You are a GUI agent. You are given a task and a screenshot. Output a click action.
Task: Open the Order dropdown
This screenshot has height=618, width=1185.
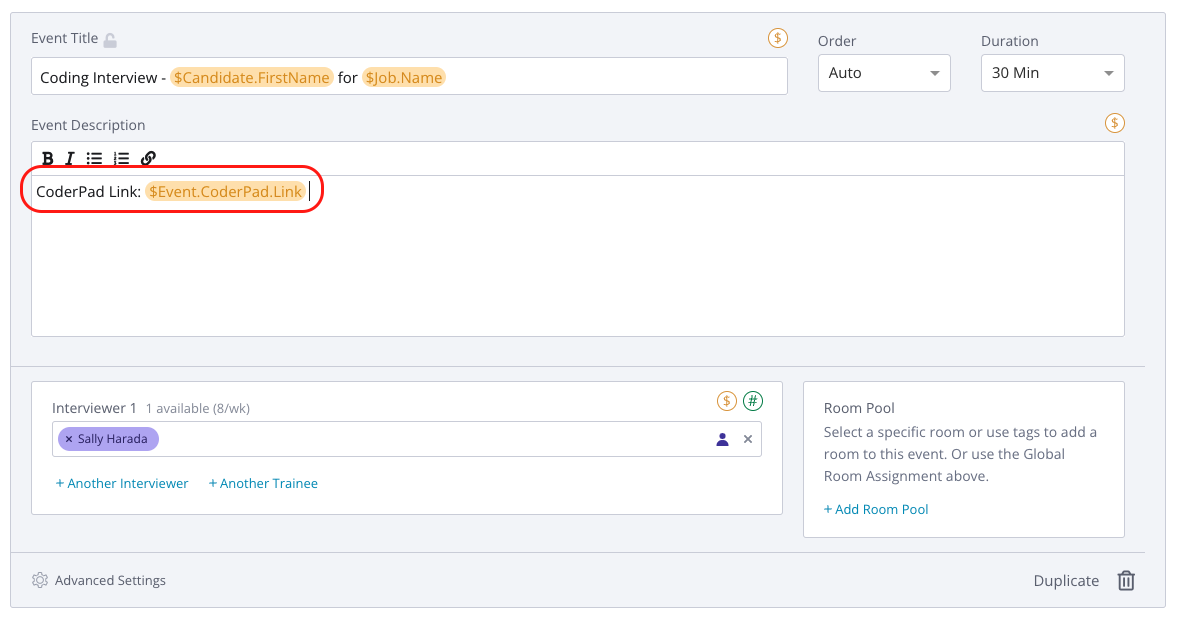tap(883, 73)
